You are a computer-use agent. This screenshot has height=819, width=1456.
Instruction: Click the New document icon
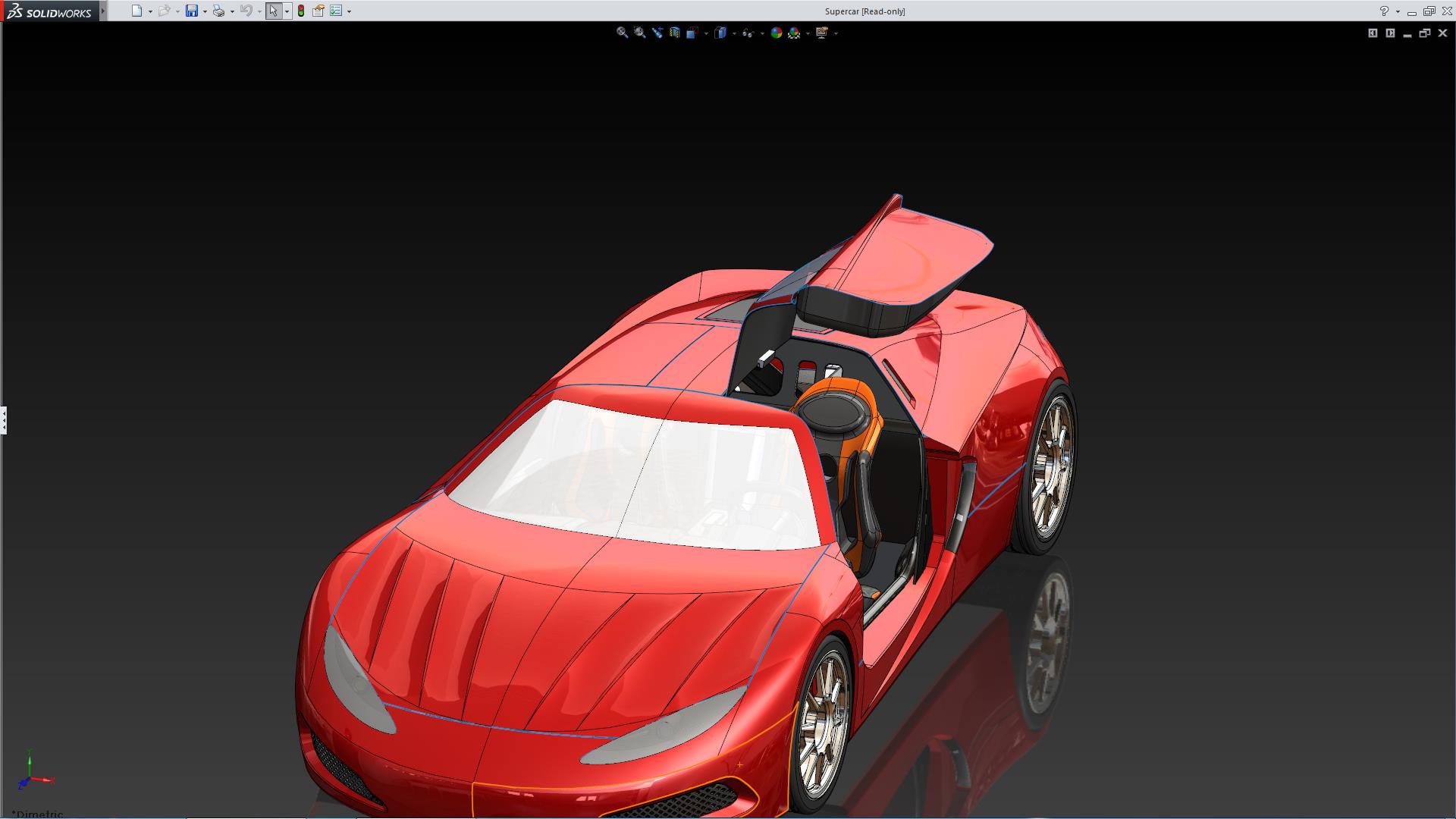(136, 11)
